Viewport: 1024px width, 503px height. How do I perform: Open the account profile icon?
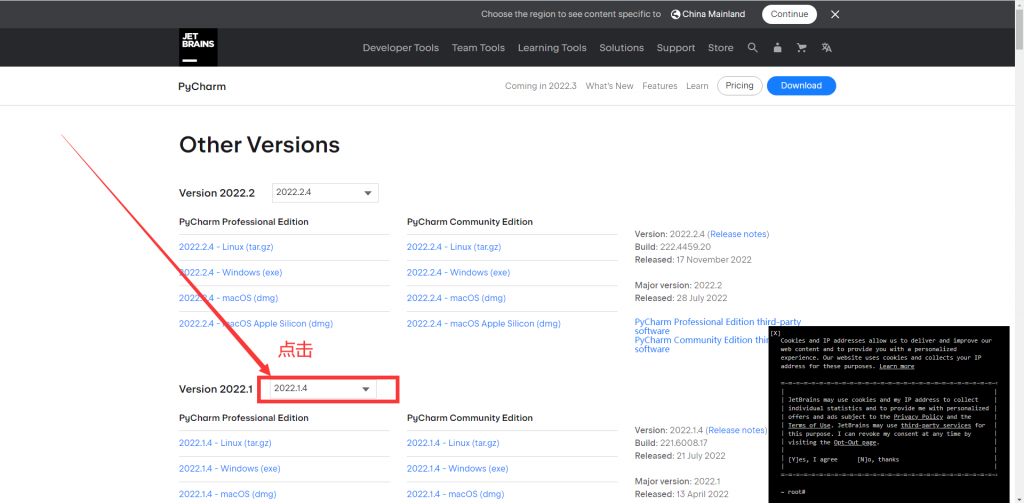(x=777, y=48)
